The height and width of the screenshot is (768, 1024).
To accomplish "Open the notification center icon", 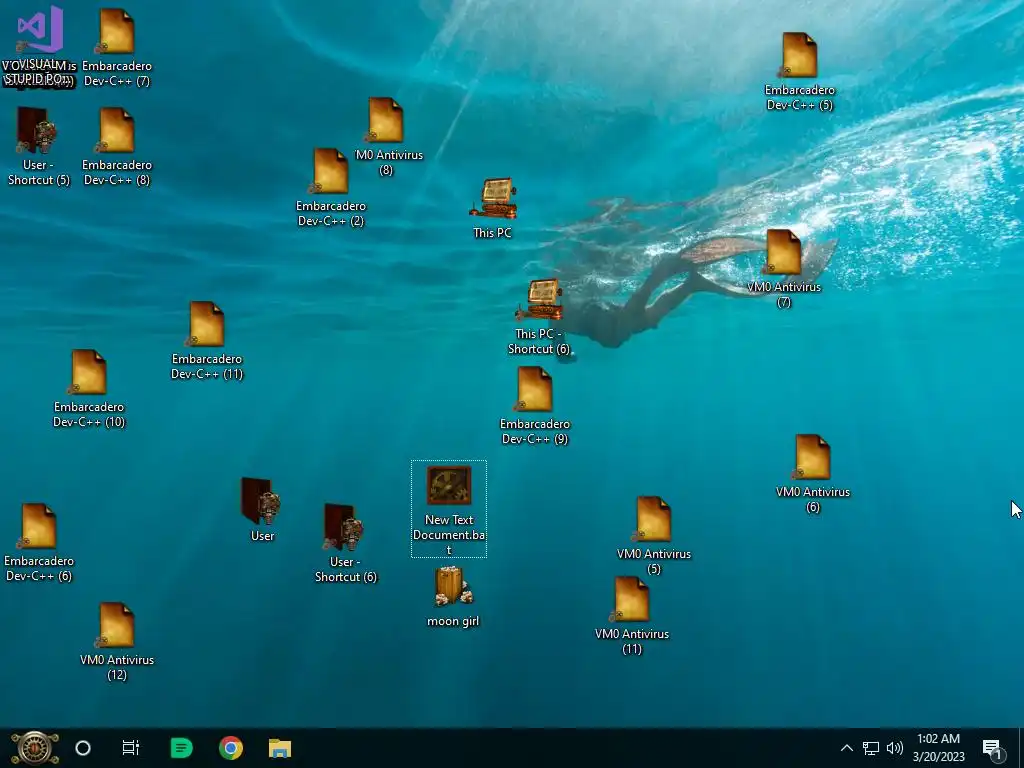I will click(x=992, y=749).
